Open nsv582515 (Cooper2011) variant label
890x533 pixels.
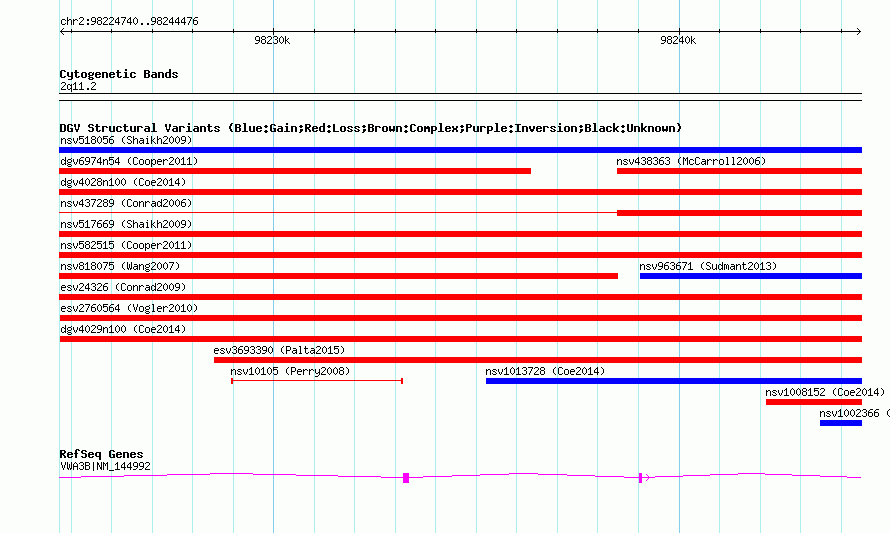tap(126, 245)
